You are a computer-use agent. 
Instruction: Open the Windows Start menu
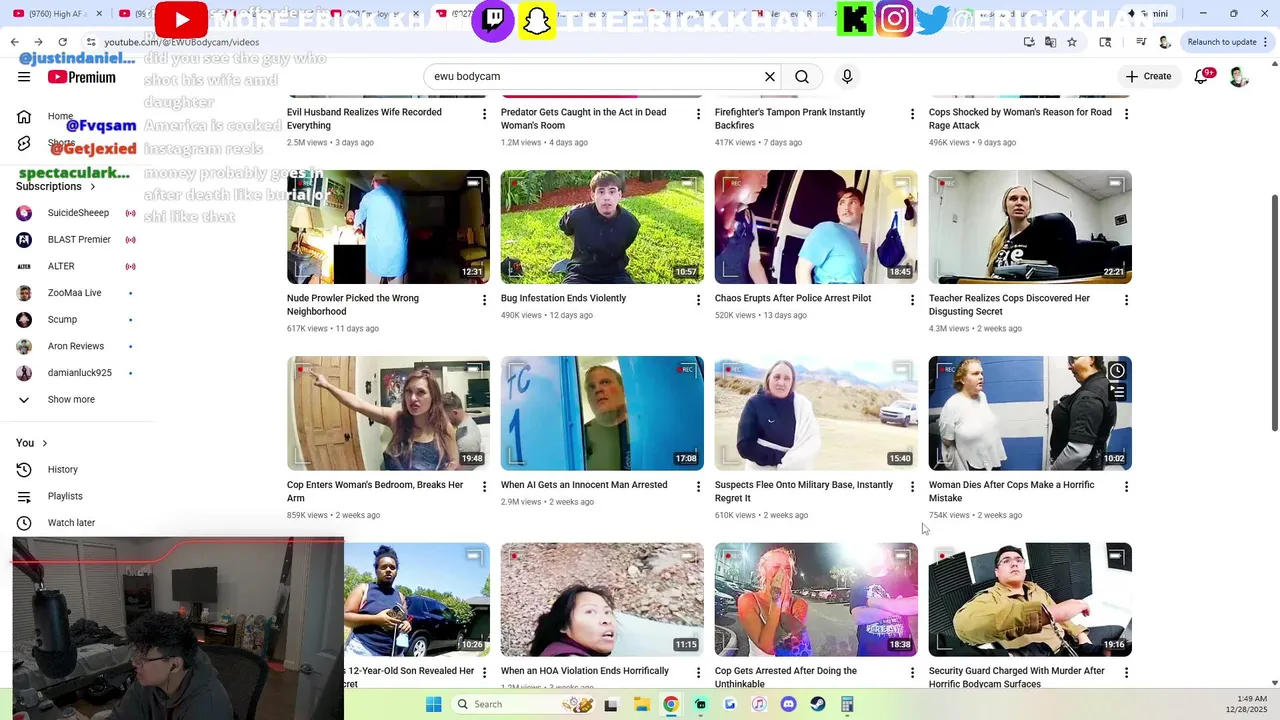(433, 704)
